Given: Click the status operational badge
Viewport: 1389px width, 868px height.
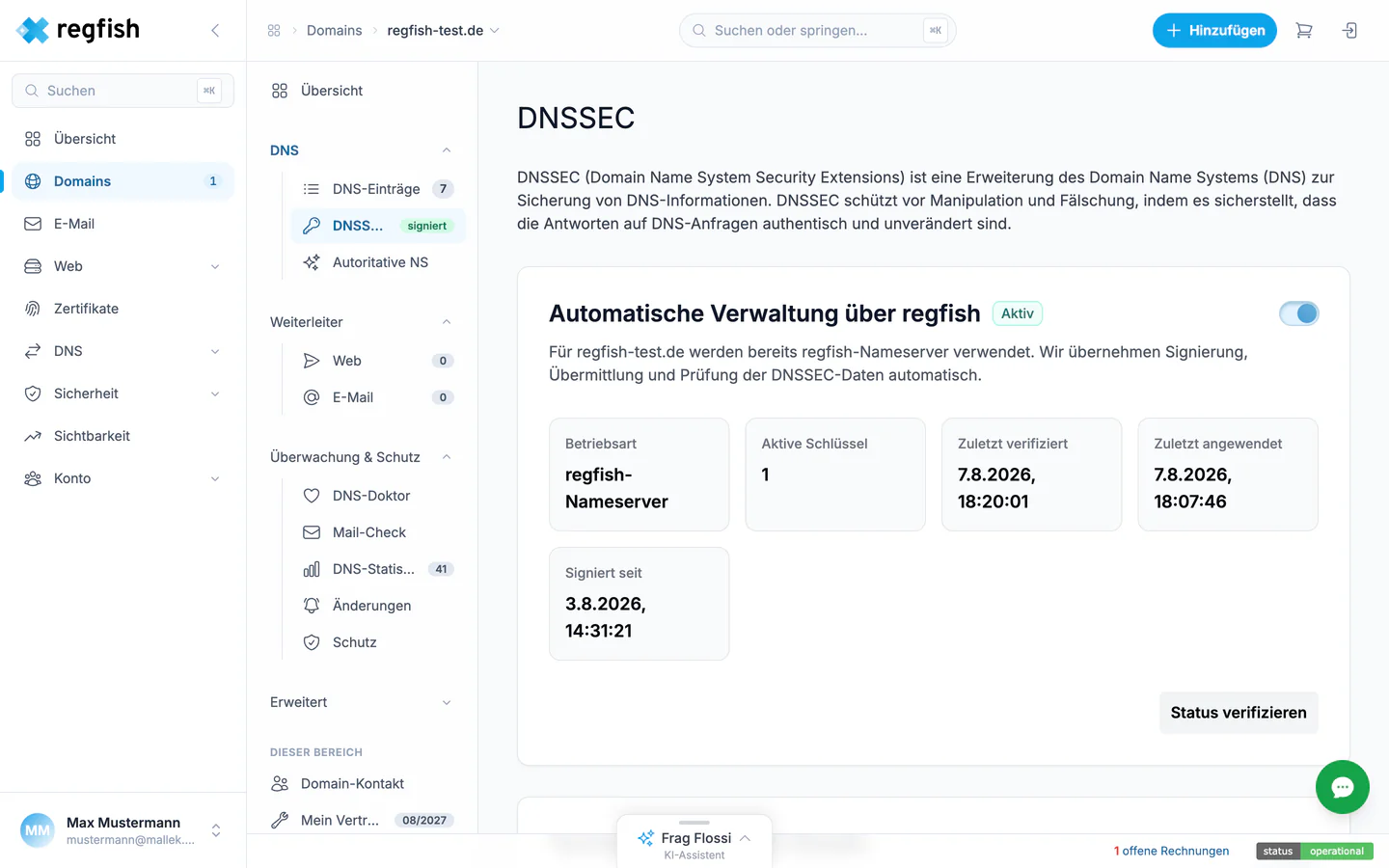Looking at the screenshot, I should (1315, 851).
